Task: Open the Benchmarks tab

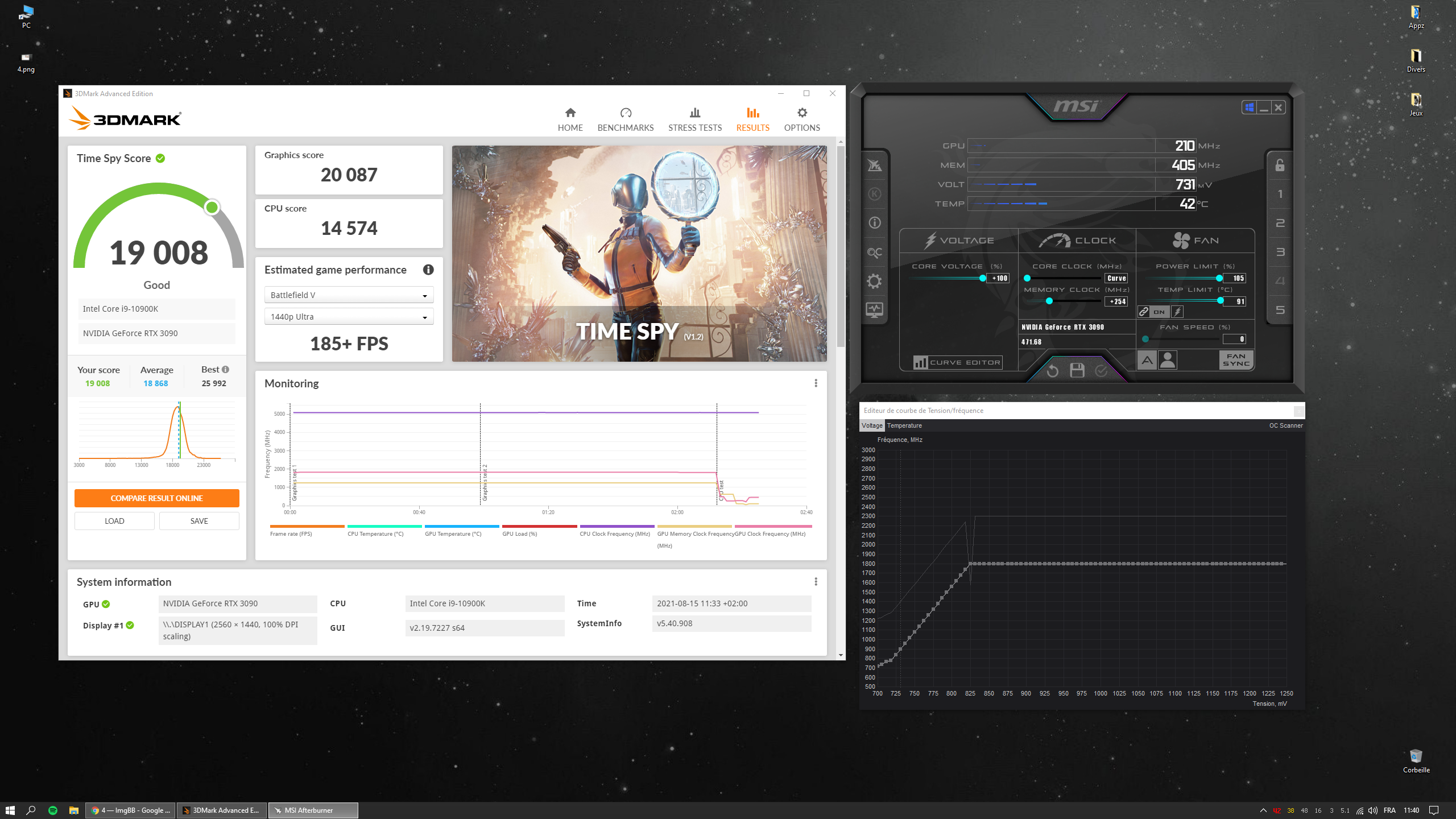Action: tap(625, 119)
